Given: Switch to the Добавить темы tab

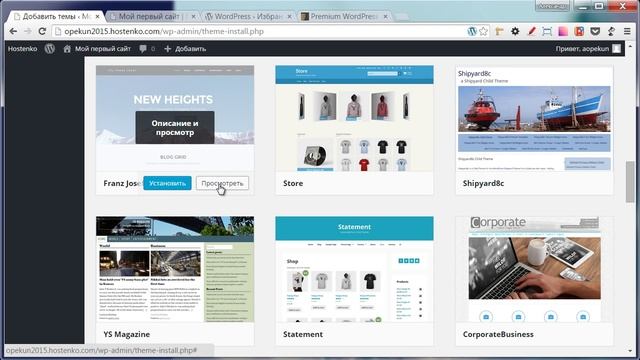Looking at the screenshot, I should coord(56,16).
